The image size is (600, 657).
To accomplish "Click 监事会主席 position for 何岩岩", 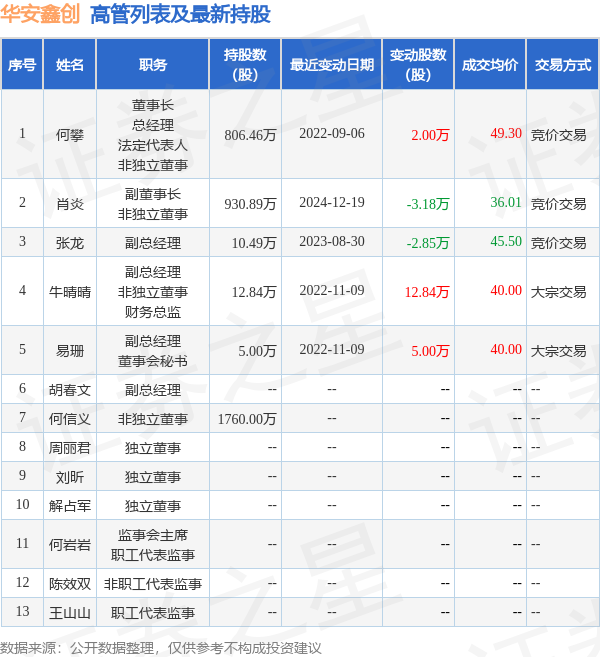I will (153, 535).
